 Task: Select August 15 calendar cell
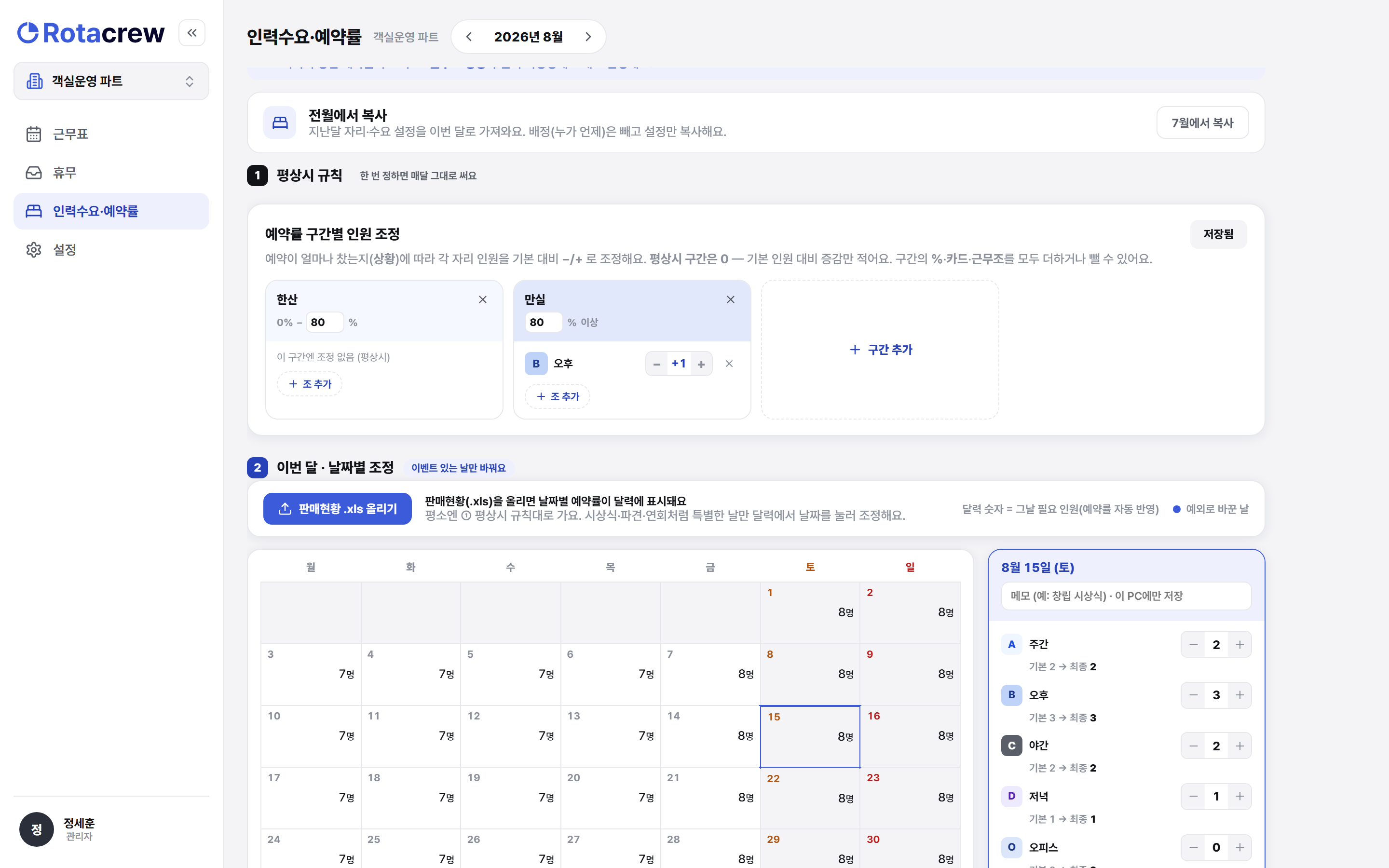click(810, 736)
